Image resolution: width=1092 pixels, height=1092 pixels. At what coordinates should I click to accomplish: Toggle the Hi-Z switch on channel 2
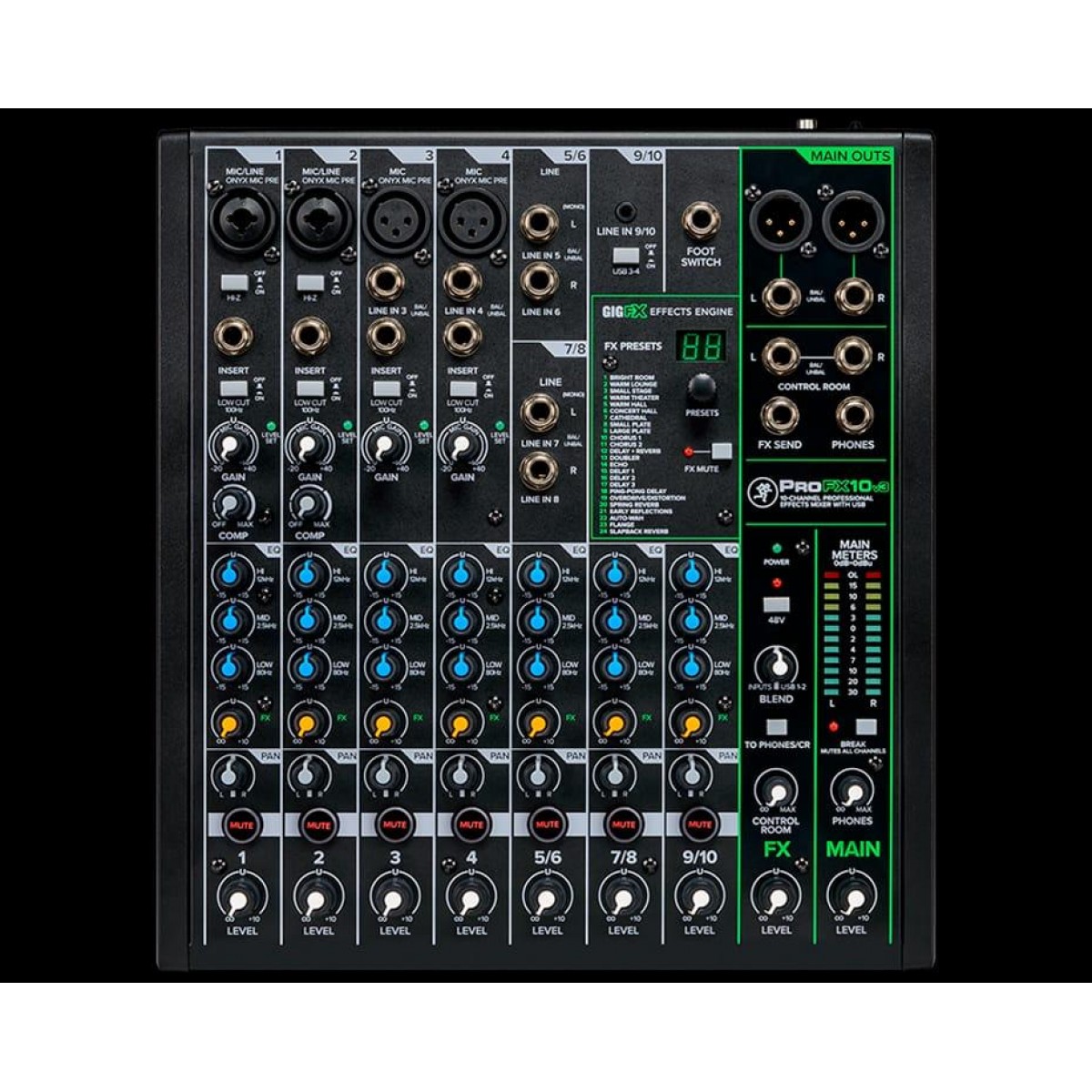309,282
